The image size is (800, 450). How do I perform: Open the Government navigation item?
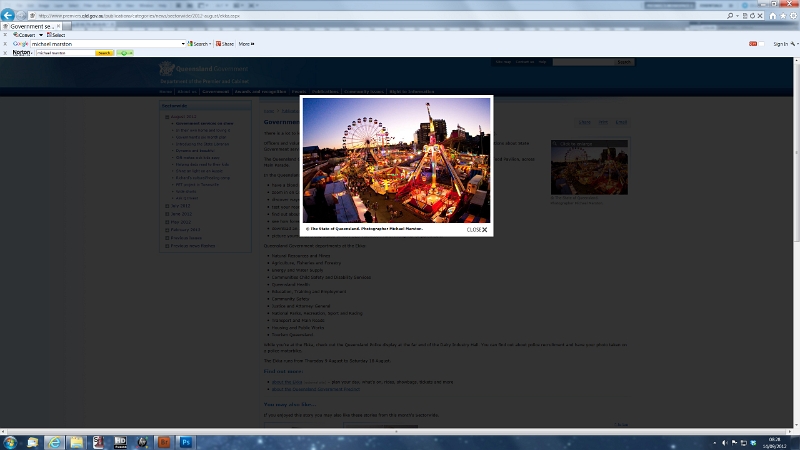coord(215,92)
